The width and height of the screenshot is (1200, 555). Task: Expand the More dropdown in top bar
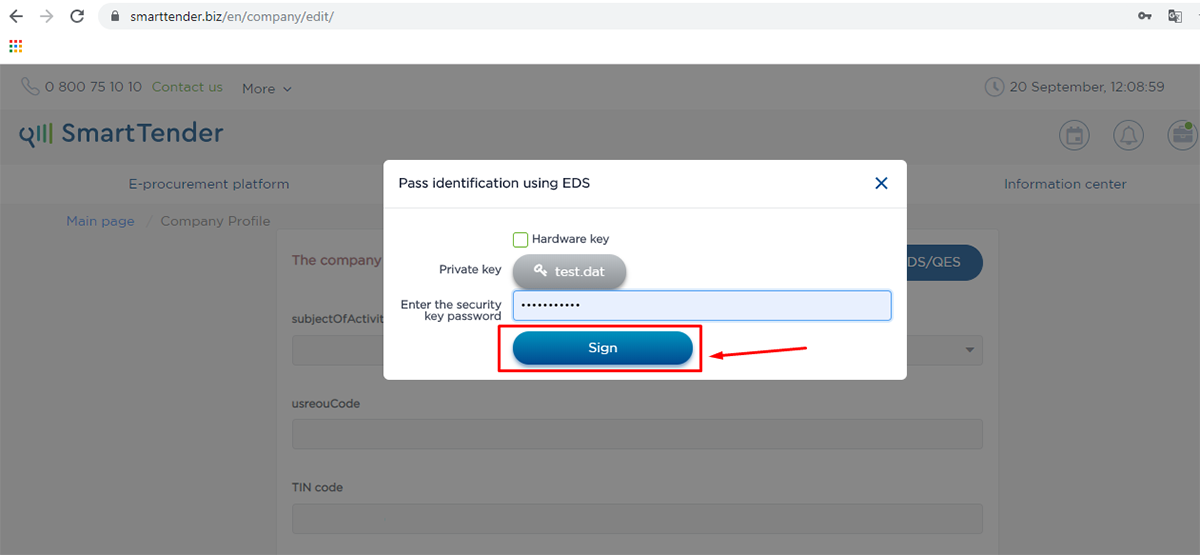[x=267, y=89]
